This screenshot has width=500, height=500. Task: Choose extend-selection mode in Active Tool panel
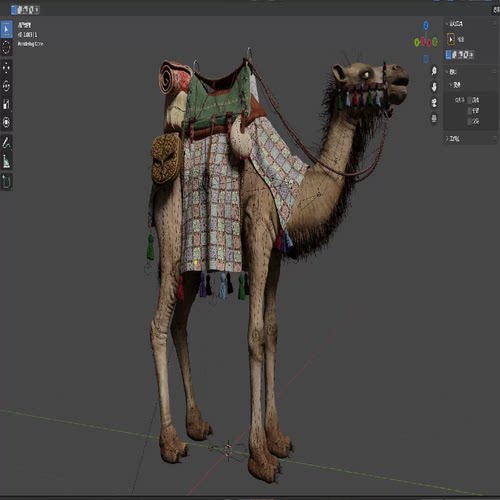454,55
